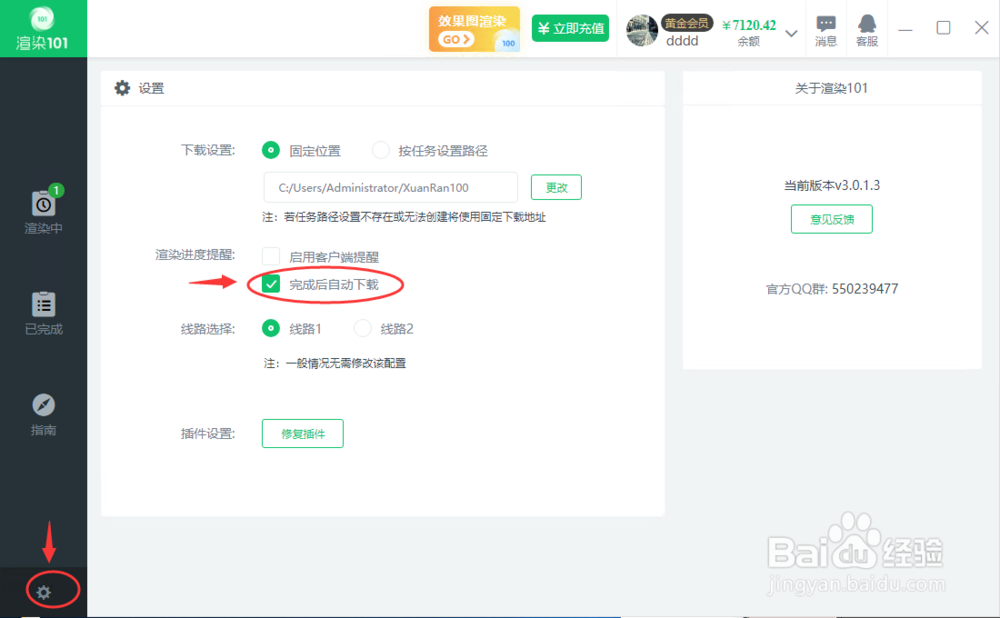The height and width of the screenshot is (618, 1000).
Task: Click the download path input field
Action: [x=388, y=187]
